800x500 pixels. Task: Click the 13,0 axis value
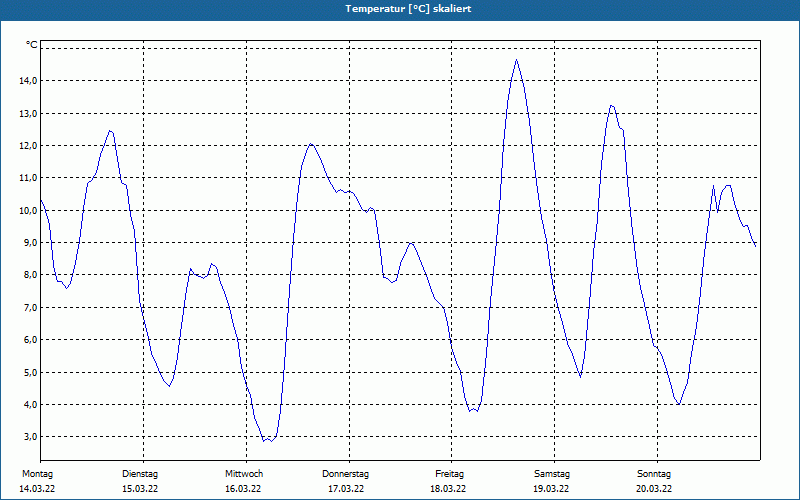28,113
